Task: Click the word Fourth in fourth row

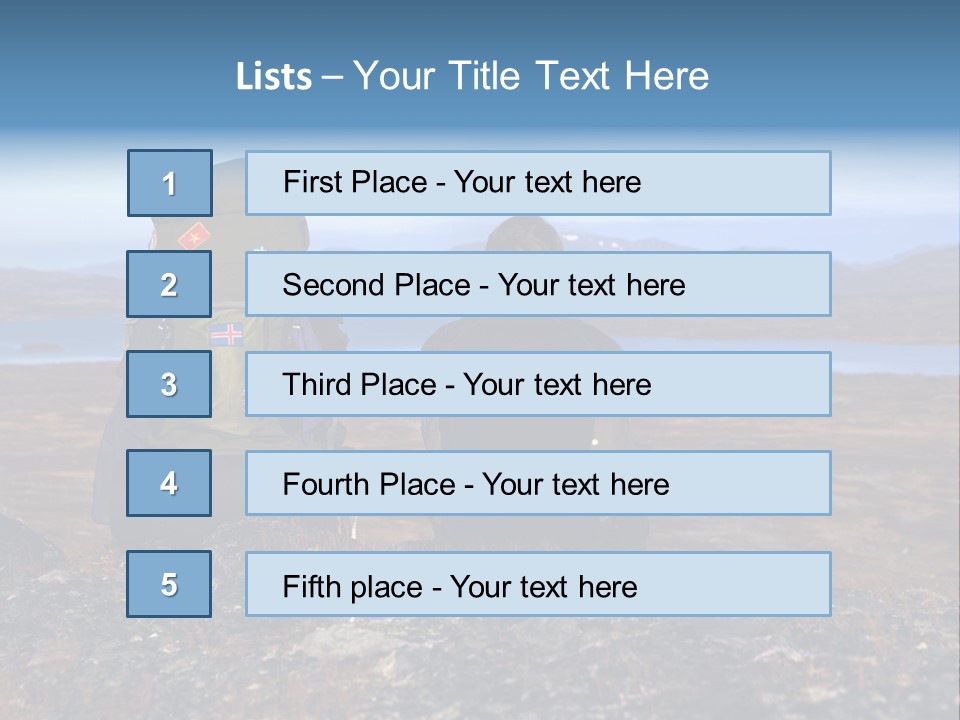Action: tap(325, 484)
